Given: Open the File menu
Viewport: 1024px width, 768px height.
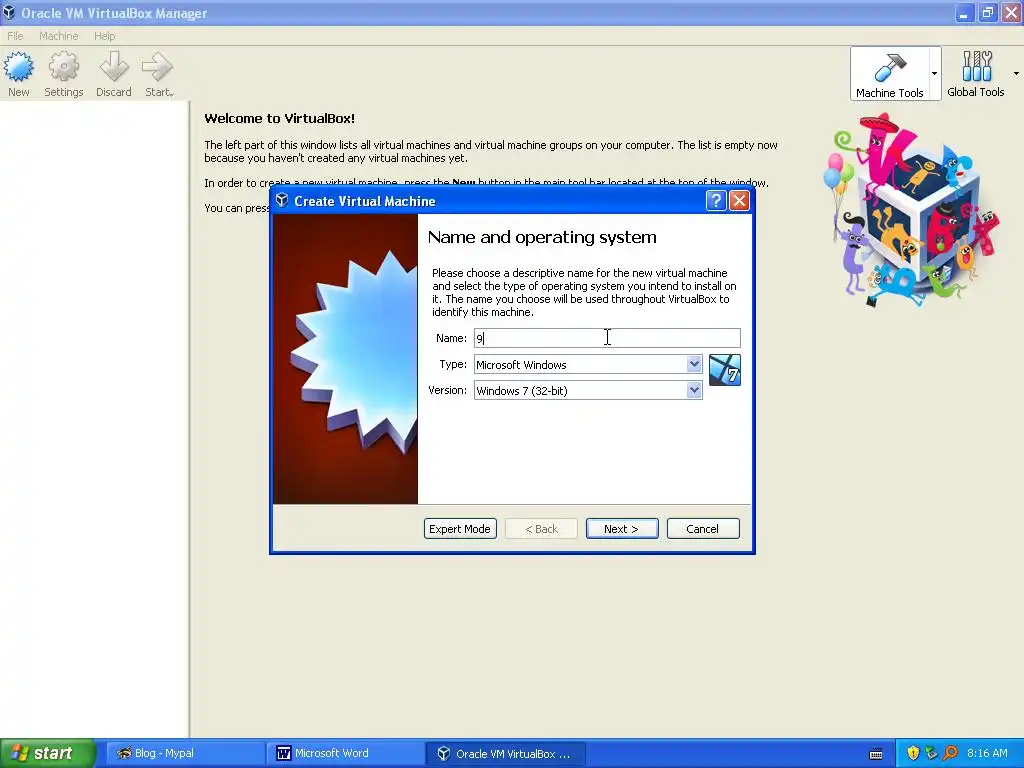Looking at the screenshot, I should click(x=15, y=36).
